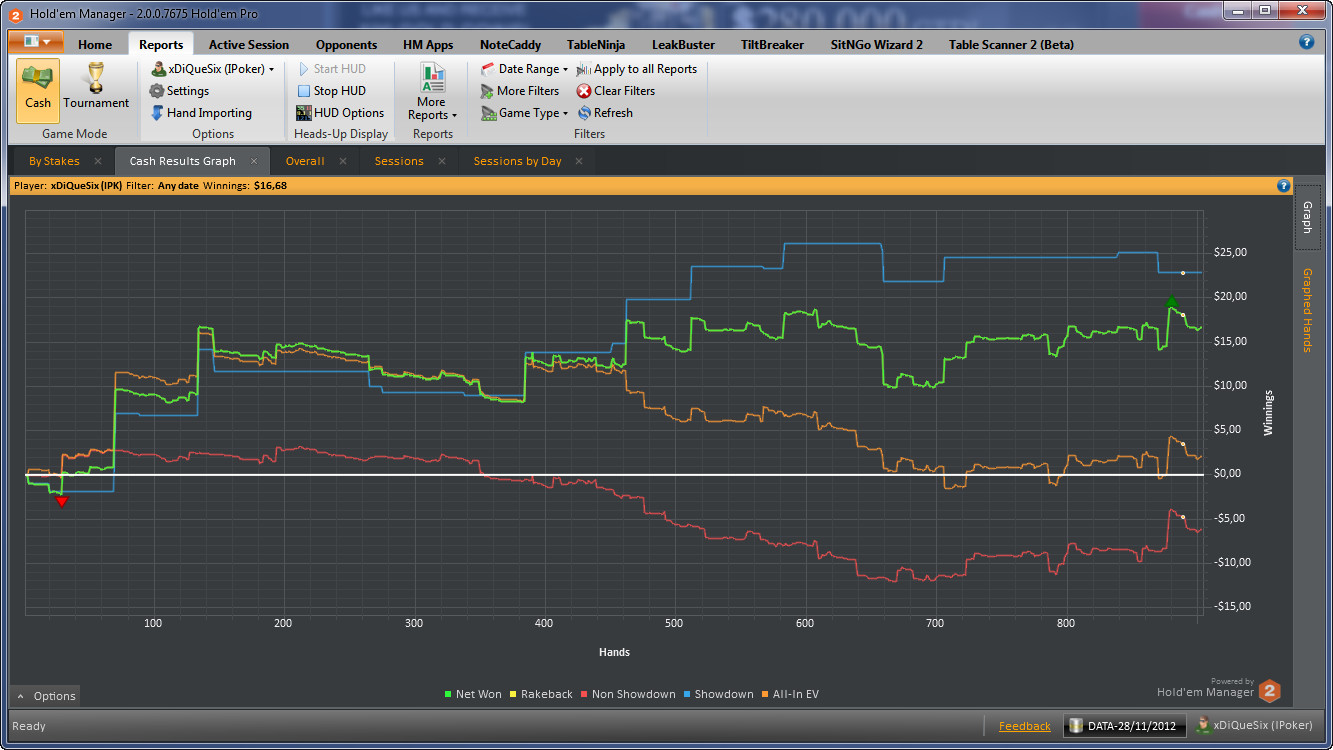
Task: Open the LeakBuster tab
Action: tap(684, 44)
